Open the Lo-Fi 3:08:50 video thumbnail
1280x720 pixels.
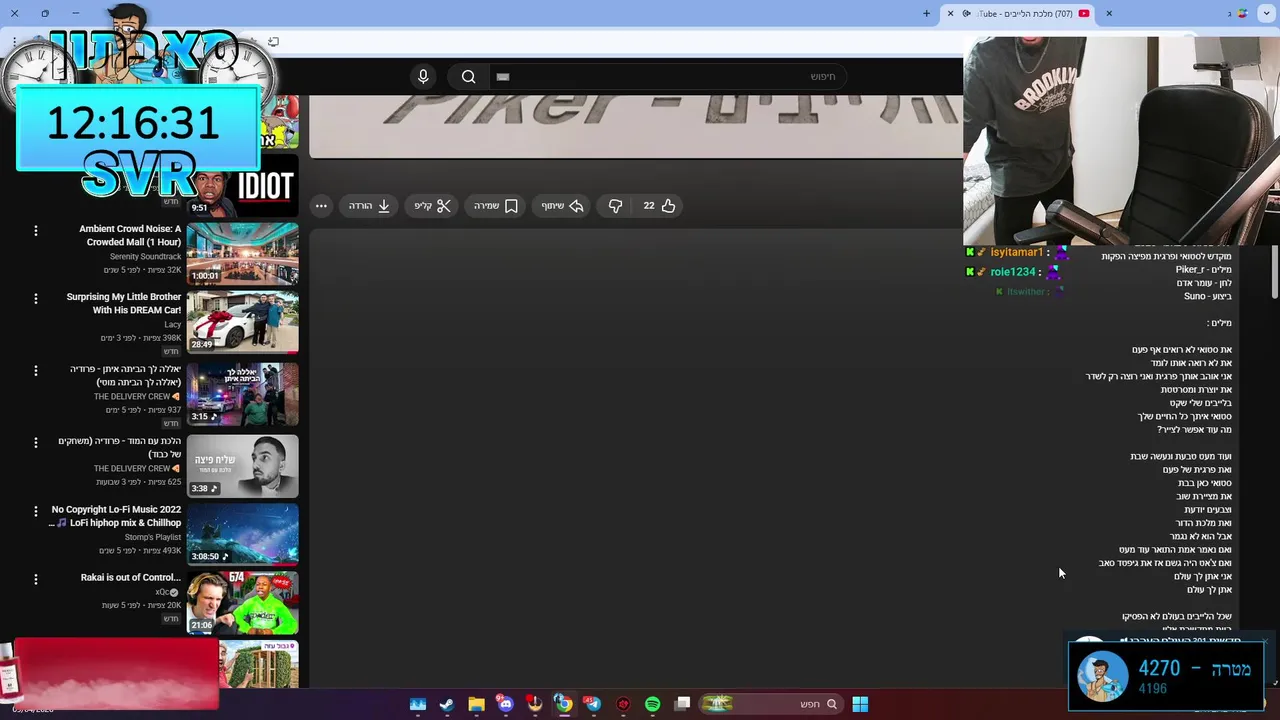(x=242, y=534)
